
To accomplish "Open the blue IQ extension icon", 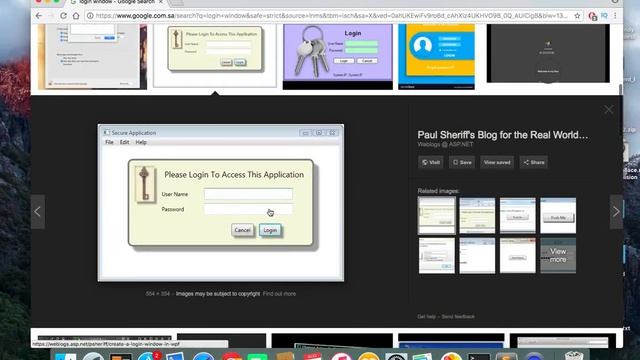I will [604, 16].
